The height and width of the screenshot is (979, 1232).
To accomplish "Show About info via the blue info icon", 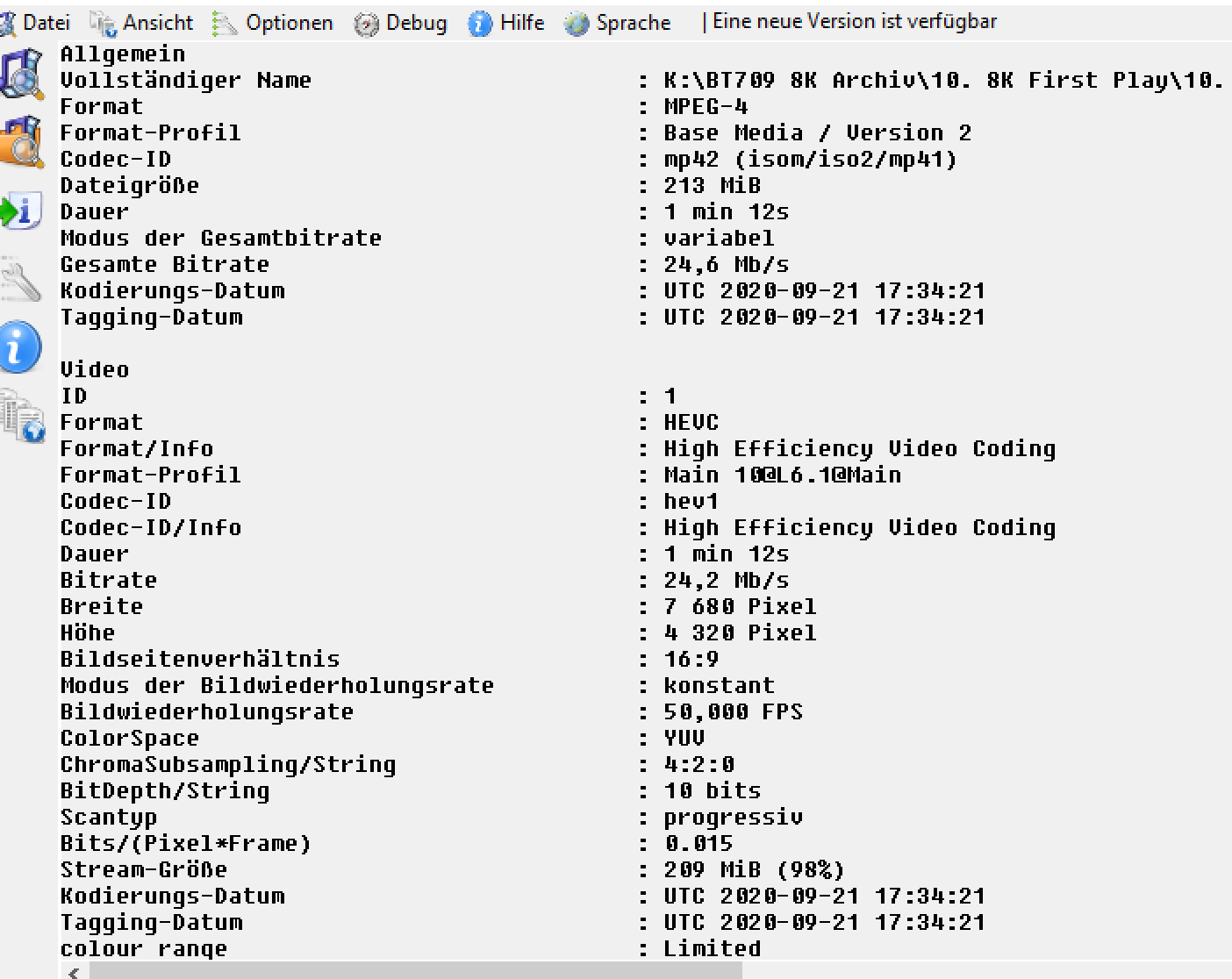I will (21, 347).
